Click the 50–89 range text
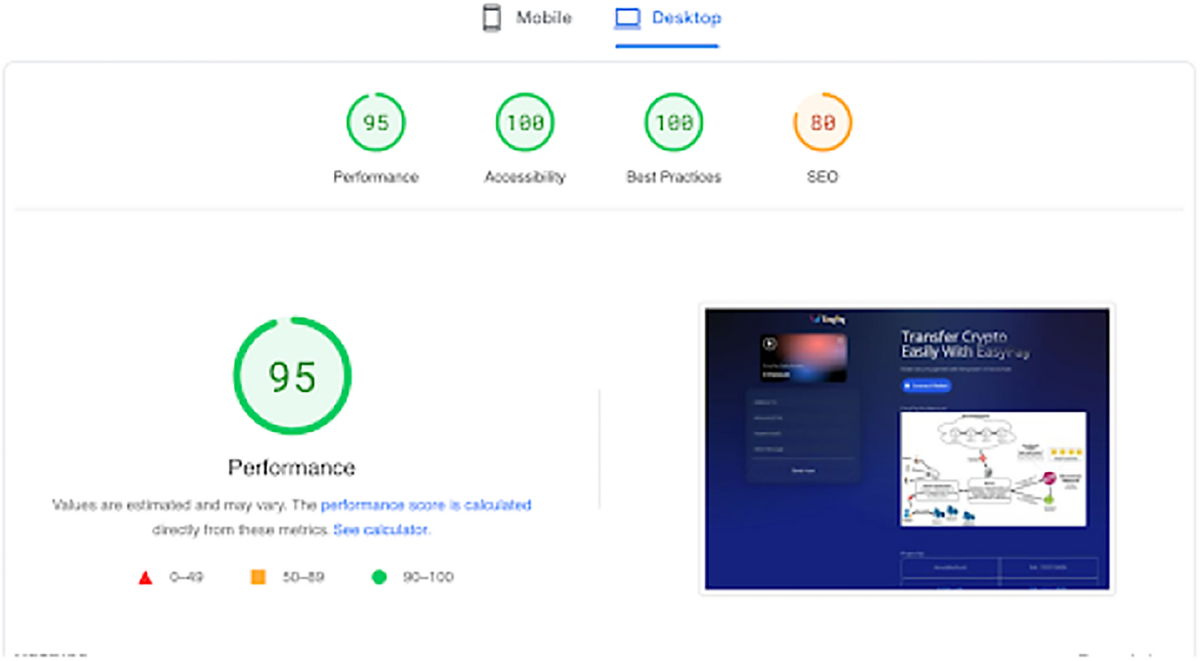Viewport: 1200px width, 661px height. 303,577
